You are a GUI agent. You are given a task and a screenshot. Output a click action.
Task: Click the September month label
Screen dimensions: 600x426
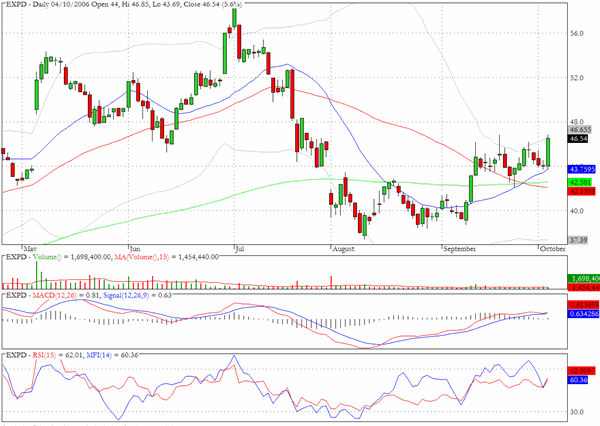coord(460,249)
